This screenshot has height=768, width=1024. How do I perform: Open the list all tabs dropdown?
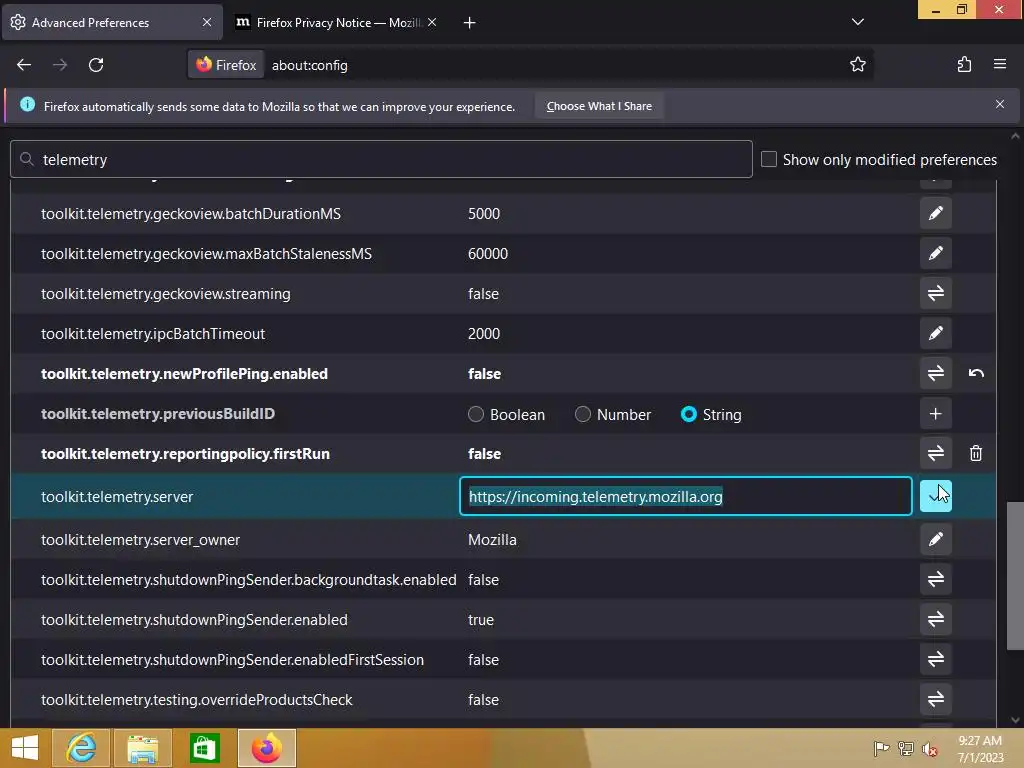coord(857,22)
